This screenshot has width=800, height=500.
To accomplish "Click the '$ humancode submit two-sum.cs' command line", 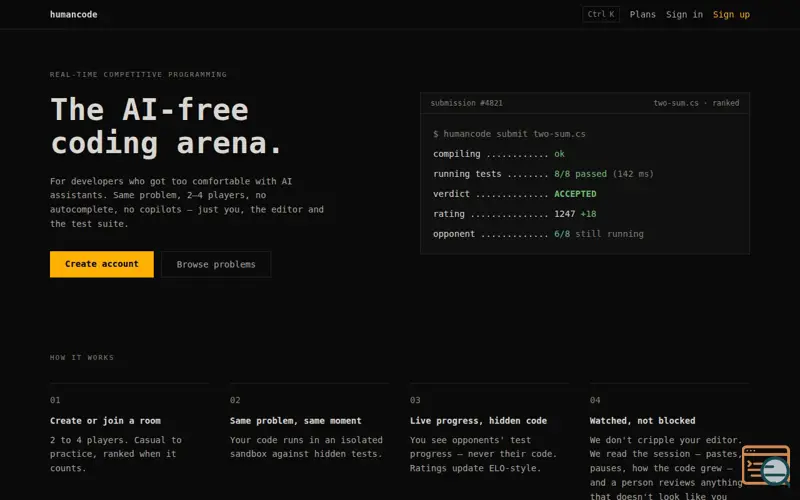I will (x=509, y=134).
